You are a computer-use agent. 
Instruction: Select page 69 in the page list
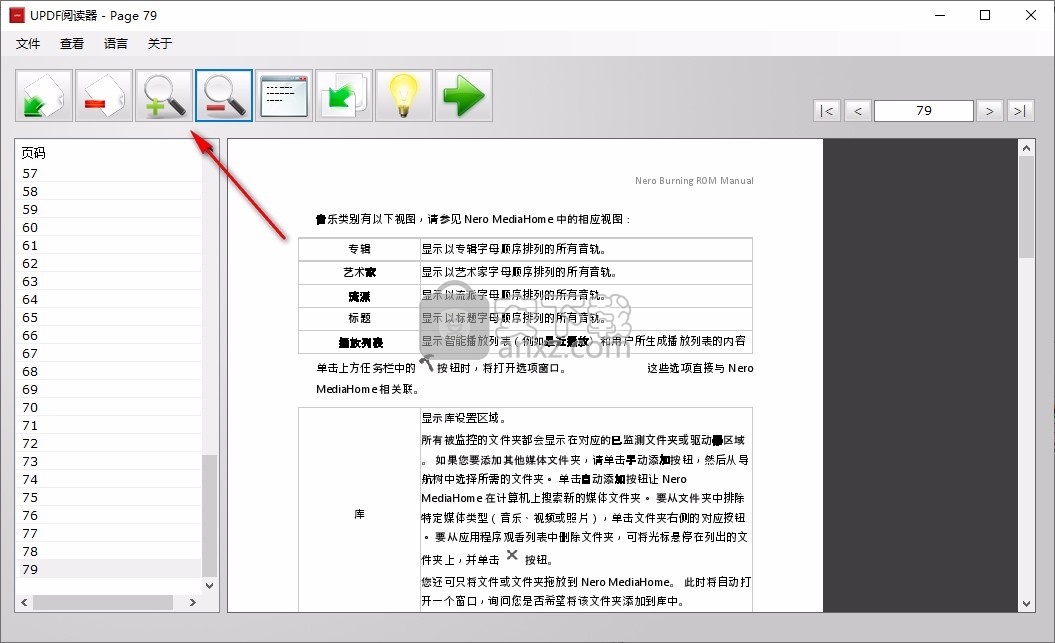click(108, 389)
